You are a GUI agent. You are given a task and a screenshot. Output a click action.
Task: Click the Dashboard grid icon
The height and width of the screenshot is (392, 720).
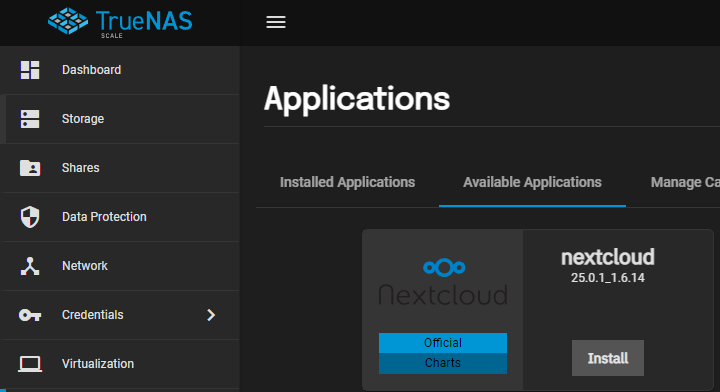coord(30,70)
